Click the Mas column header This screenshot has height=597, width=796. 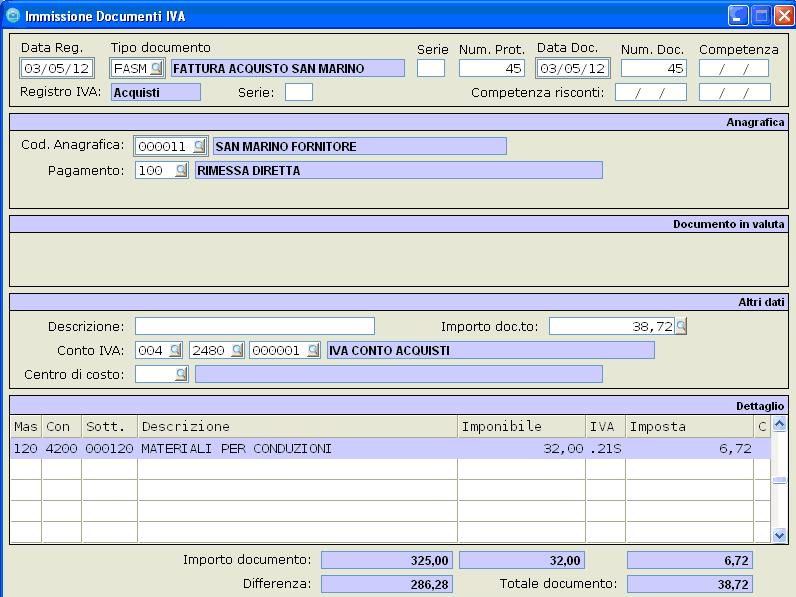pyautogui.click(x=26, y=426)
